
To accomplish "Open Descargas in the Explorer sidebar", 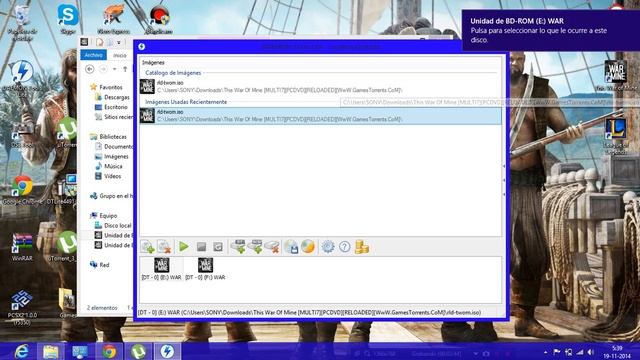I will click(112, 97).
